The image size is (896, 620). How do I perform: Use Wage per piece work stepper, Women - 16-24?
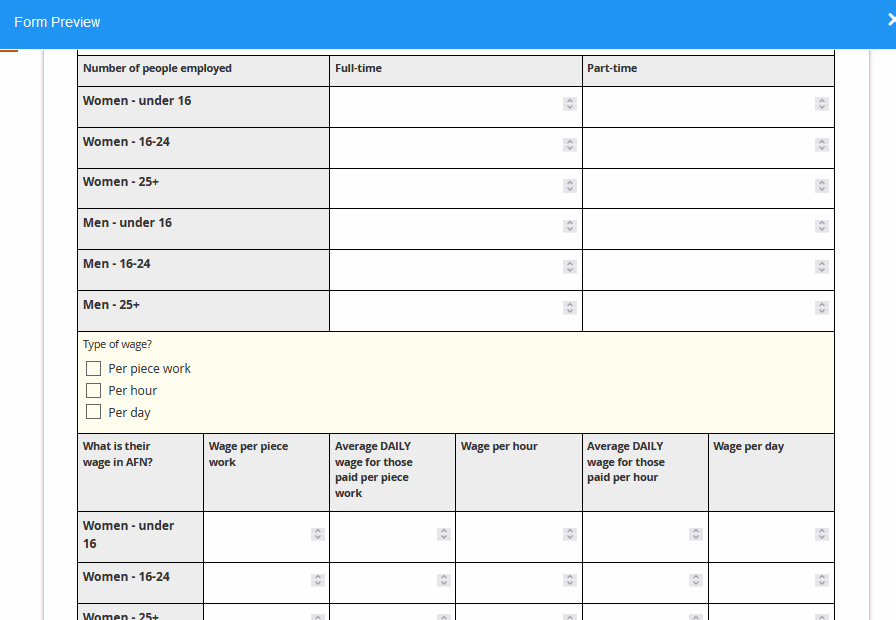318,580
